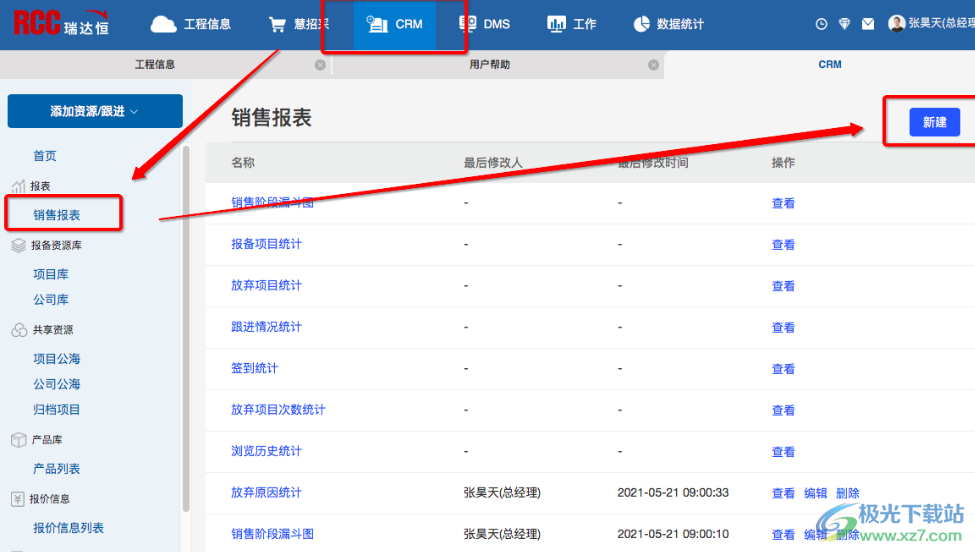Viewport: 975px width, 552px height.
Task: Open 工程信息 in the top navigation
Action: (x=207, y=24)
